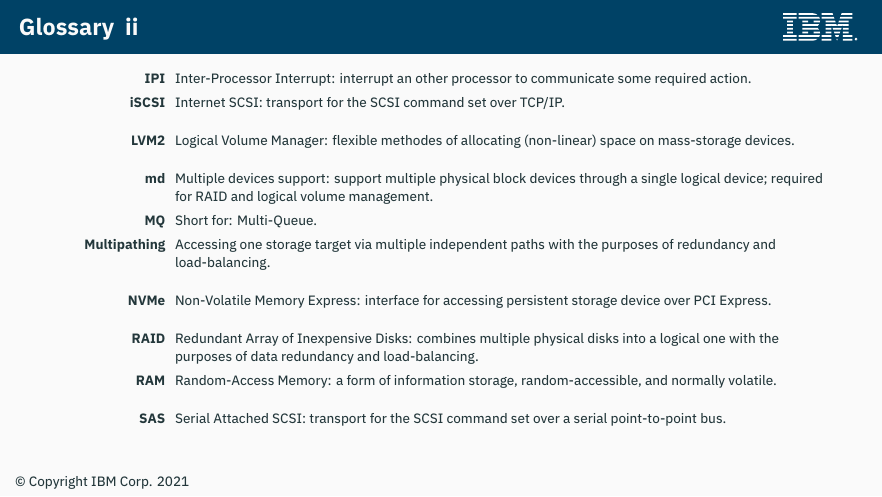
Task: Select the NVMe glossary term
Action: pos(146,301)
